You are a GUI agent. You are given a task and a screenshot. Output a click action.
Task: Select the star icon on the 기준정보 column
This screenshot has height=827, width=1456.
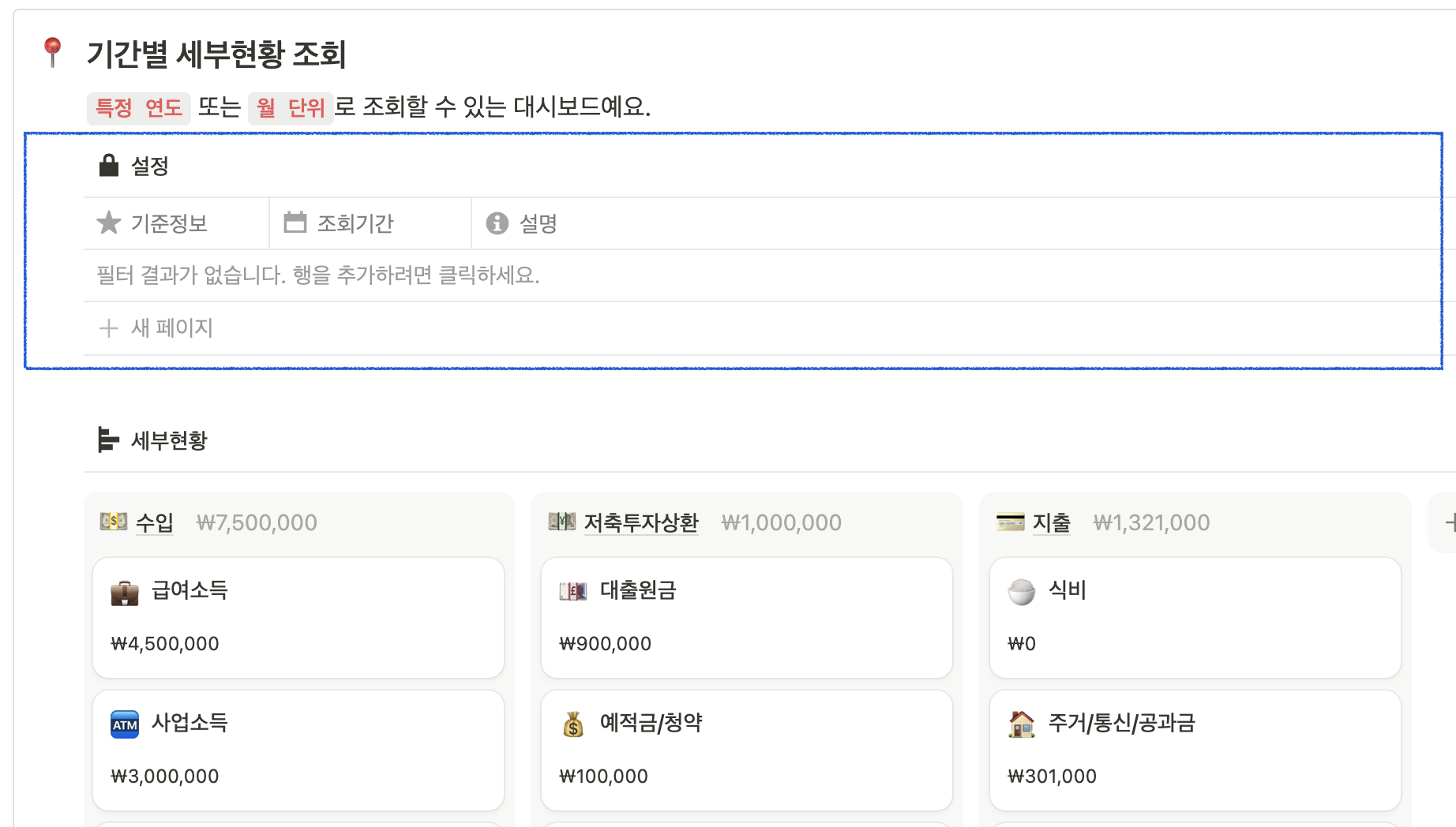coord(109,223)
